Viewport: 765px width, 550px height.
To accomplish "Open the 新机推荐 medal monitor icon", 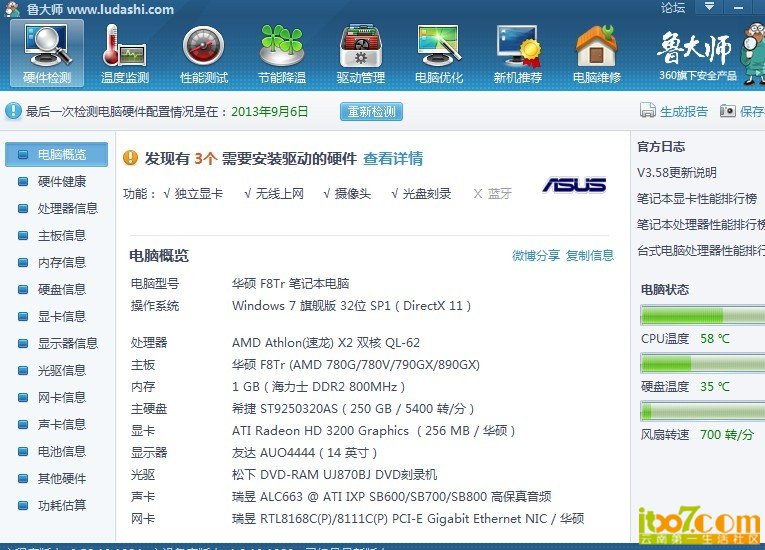I will point(518,54).
